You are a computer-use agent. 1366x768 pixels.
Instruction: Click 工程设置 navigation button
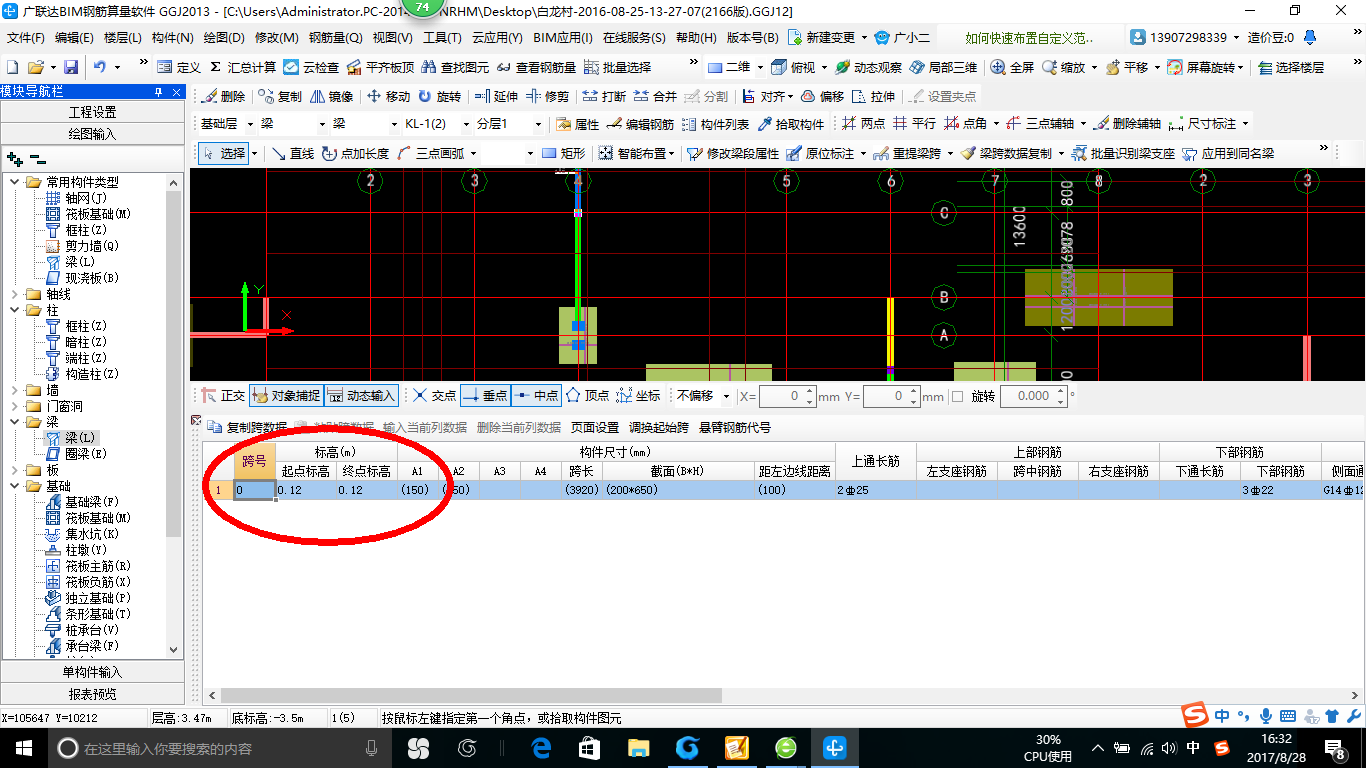(92, 112)
